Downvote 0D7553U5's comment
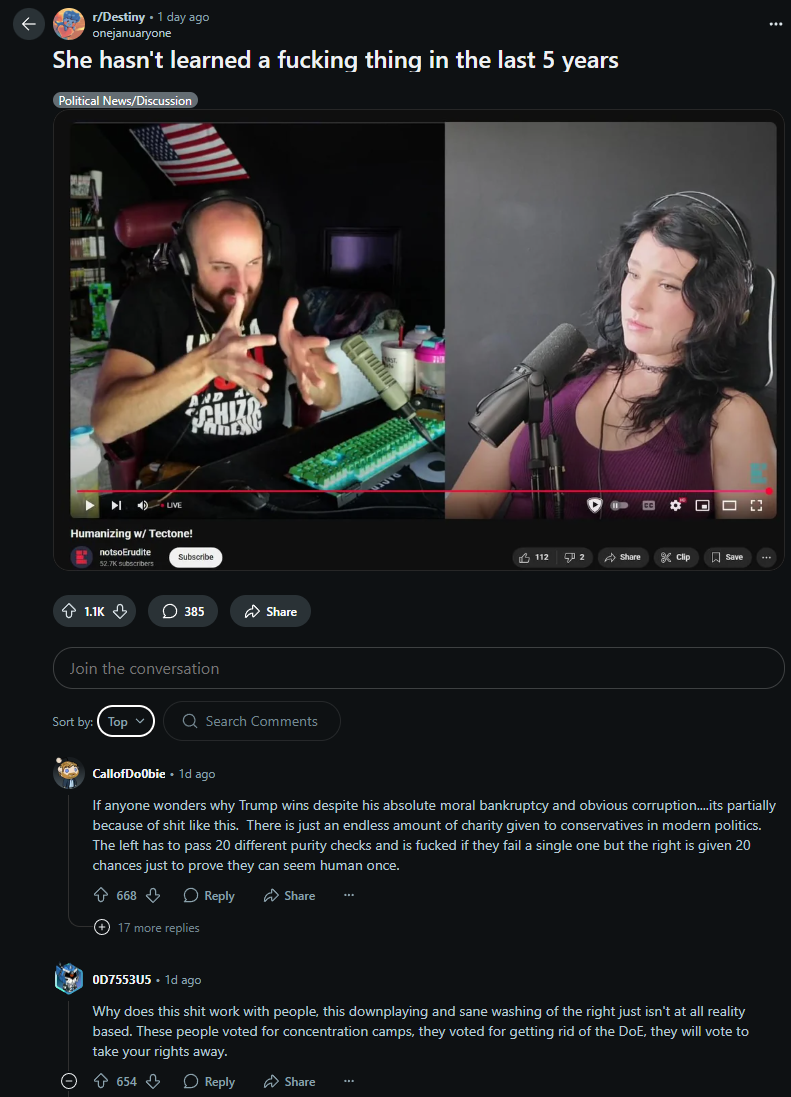 153,1082
